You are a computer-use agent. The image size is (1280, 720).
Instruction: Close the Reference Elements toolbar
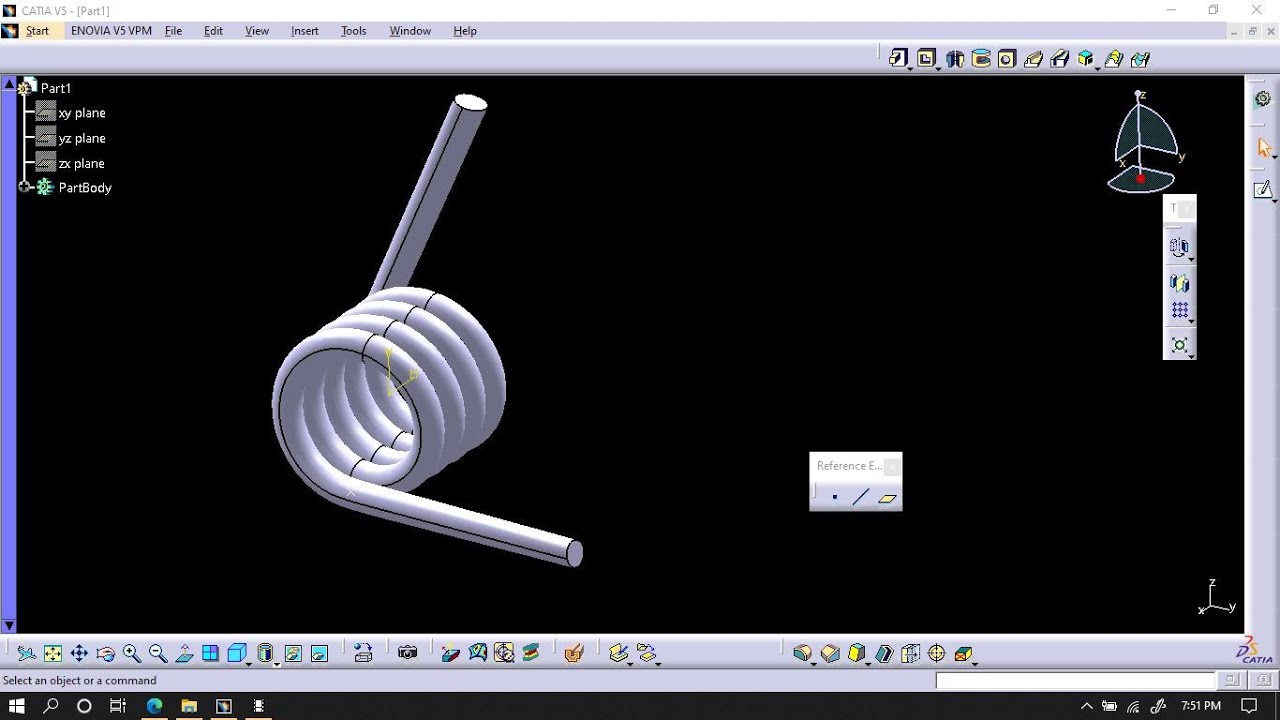pyautogui.click(x=892, y=466)
